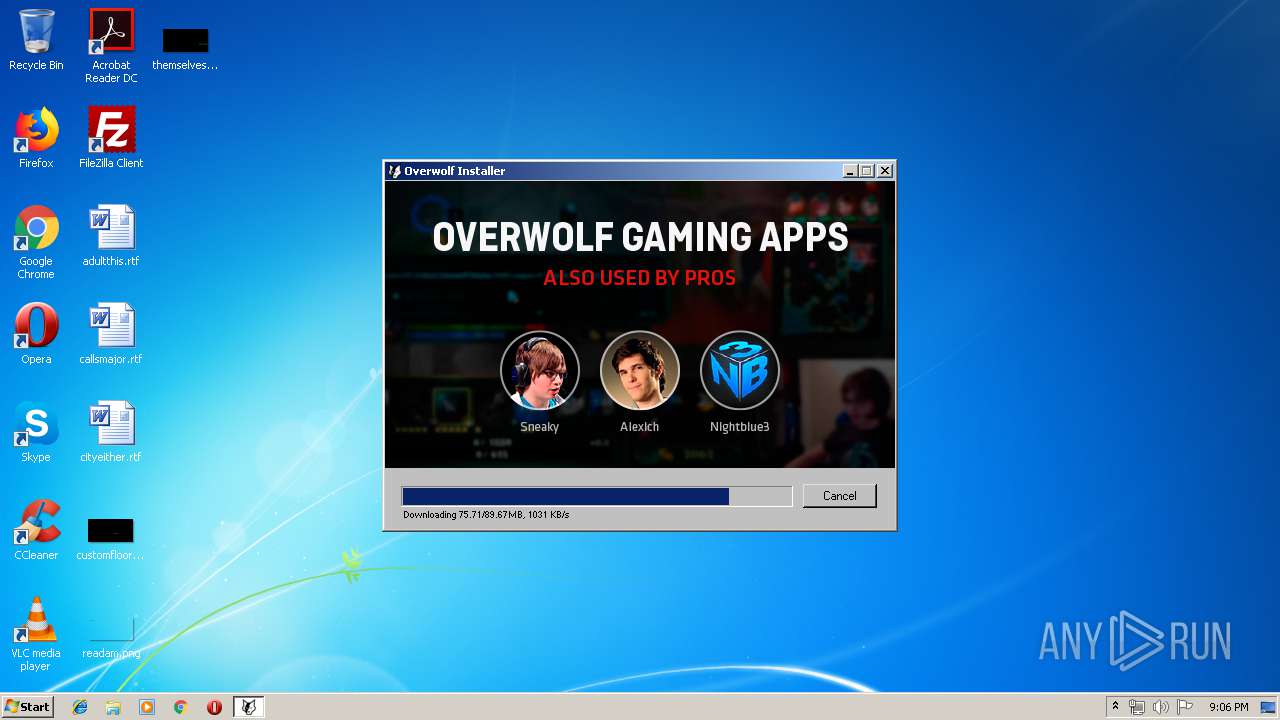Select the themselves file on desktop
Screen dimensions: 1280x720
185,48
